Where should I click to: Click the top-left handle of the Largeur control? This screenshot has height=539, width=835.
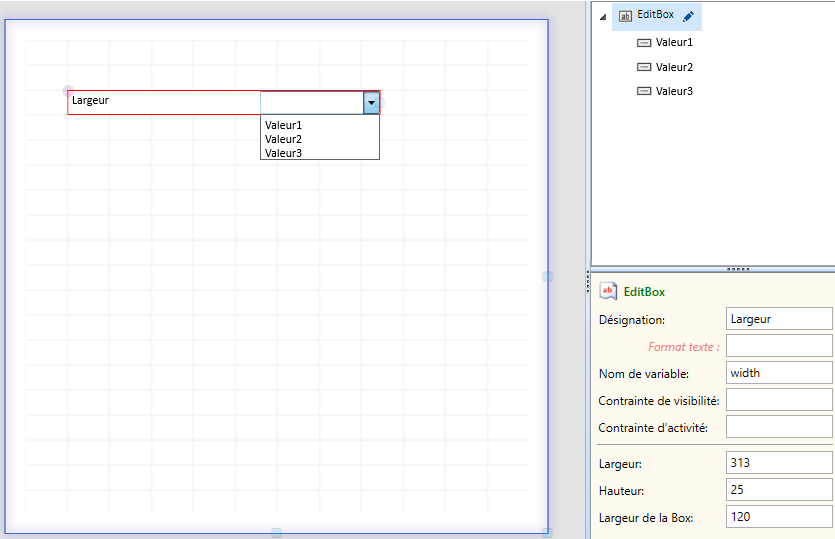click(x=68, y=91)
